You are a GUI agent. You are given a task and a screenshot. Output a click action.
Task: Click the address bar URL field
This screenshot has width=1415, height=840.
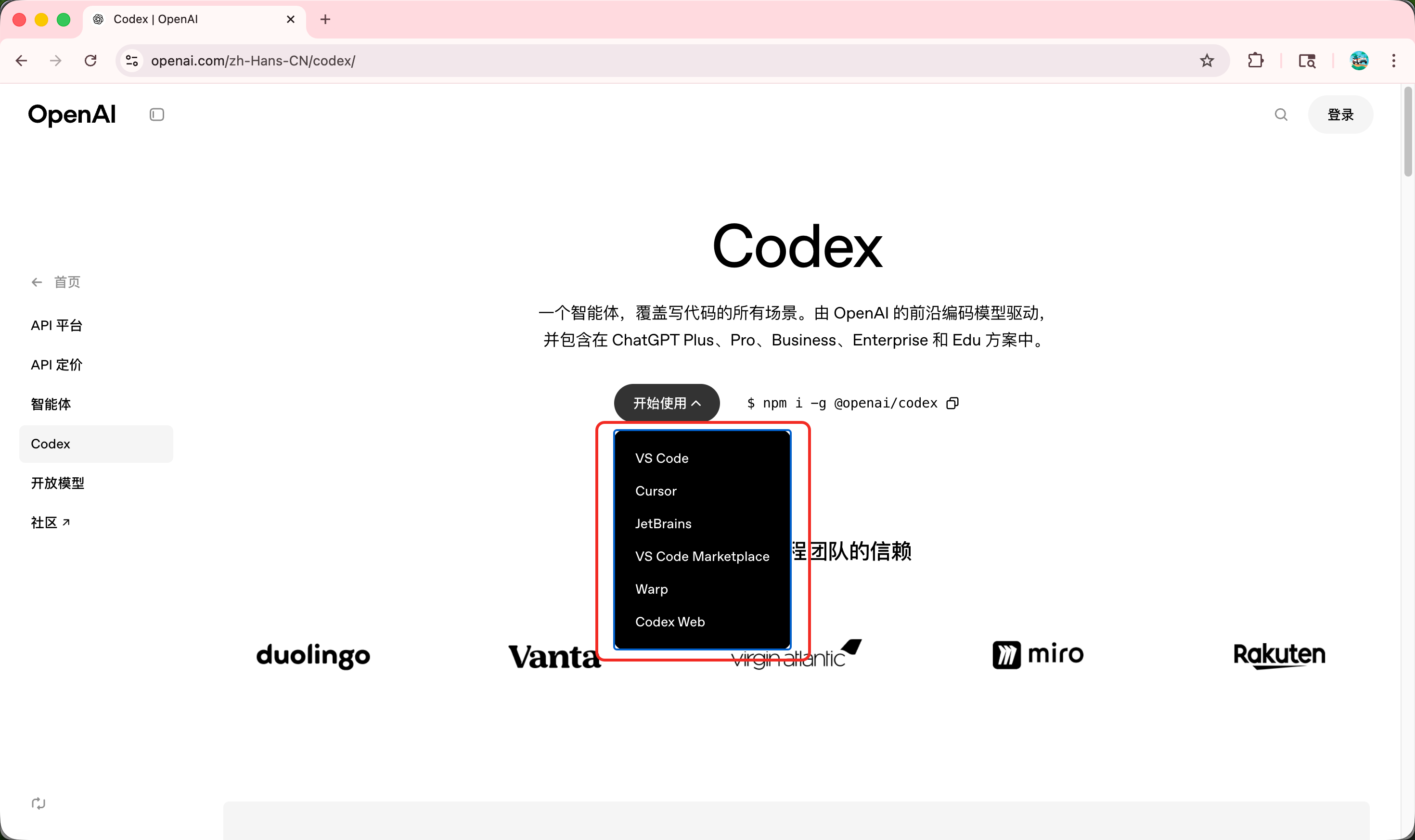tap(623, 61)
